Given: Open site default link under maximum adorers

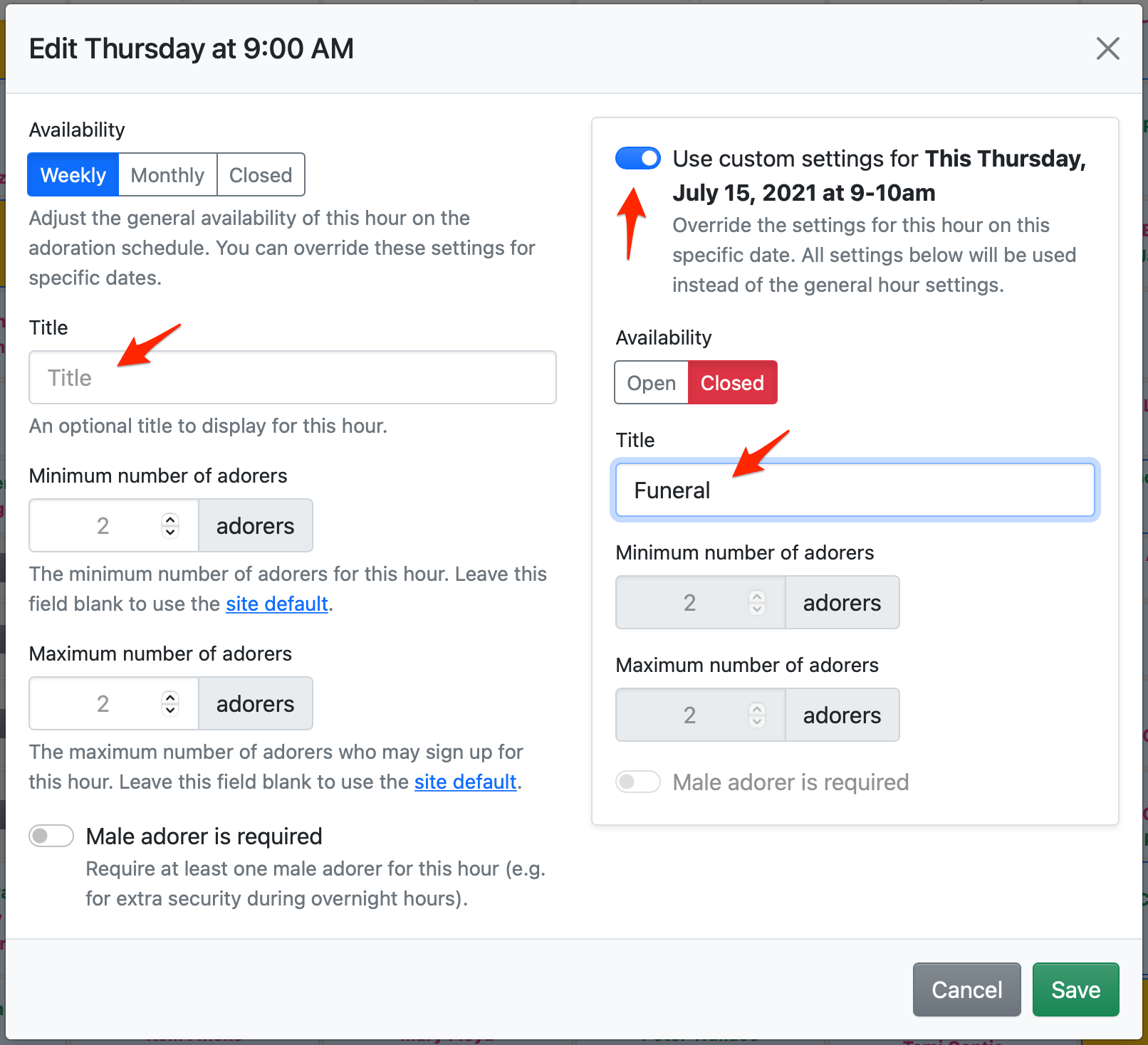Looking at the screenshot, I should coord(465,782).
